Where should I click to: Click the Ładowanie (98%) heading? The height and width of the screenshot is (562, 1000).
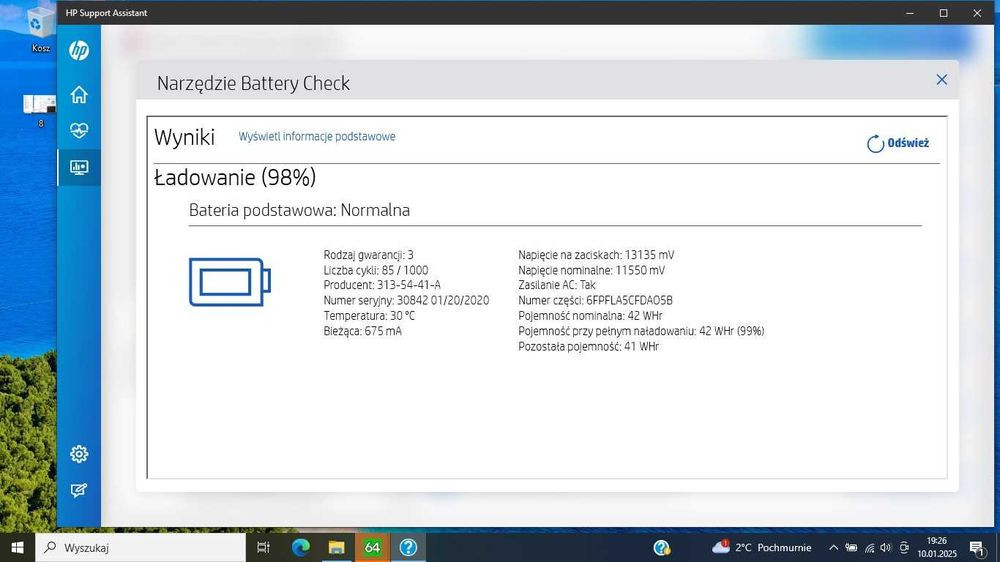coord(235,177)
